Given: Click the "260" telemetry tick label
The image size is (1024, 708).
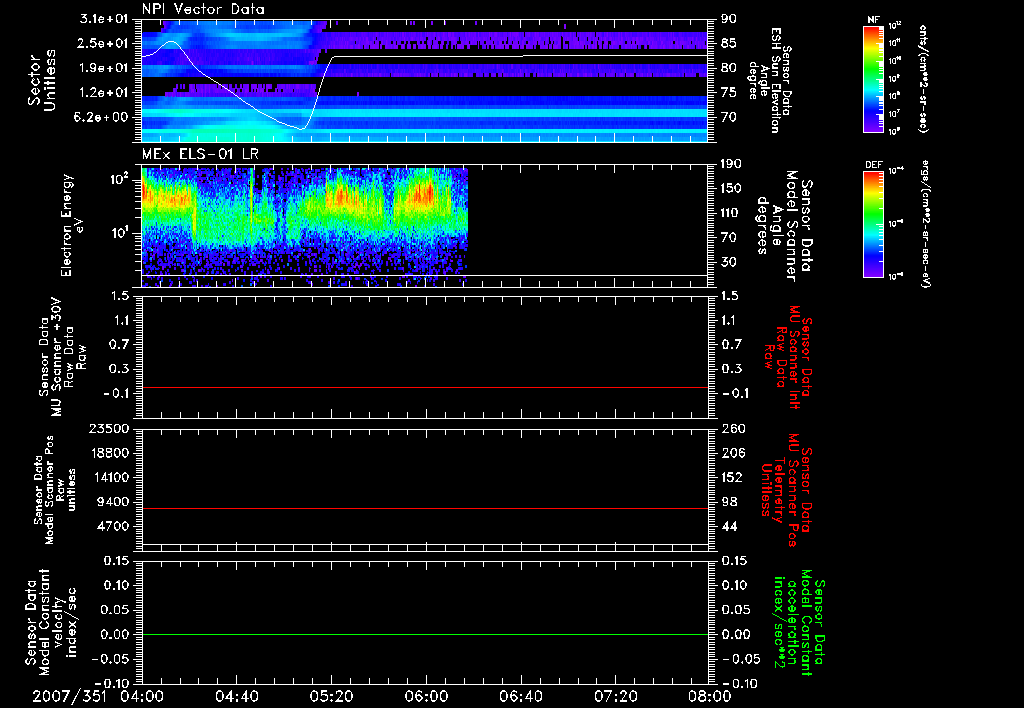Looking at the screenshot, I should point(733,429).
